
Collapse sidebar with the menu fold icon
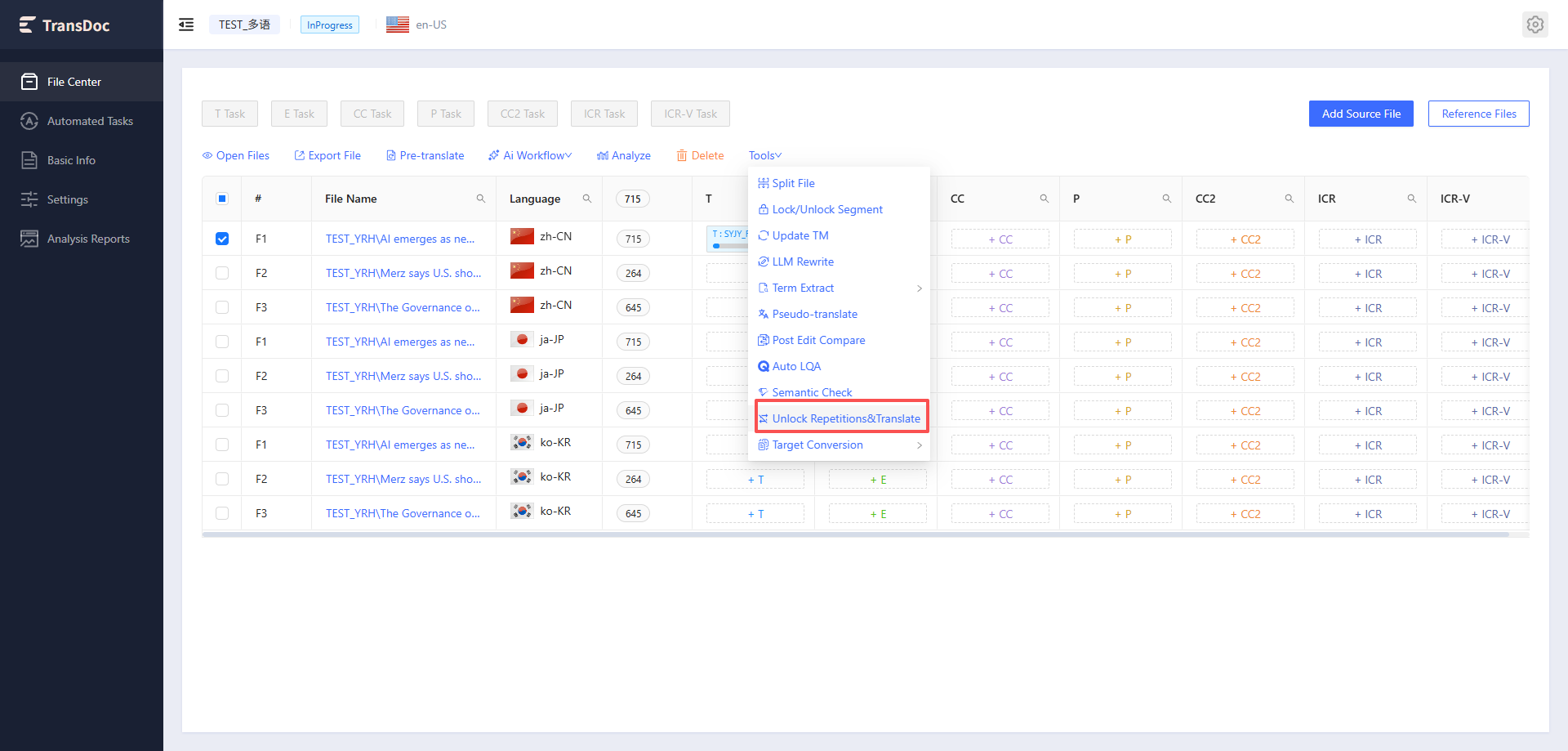[x=186, y=25]
